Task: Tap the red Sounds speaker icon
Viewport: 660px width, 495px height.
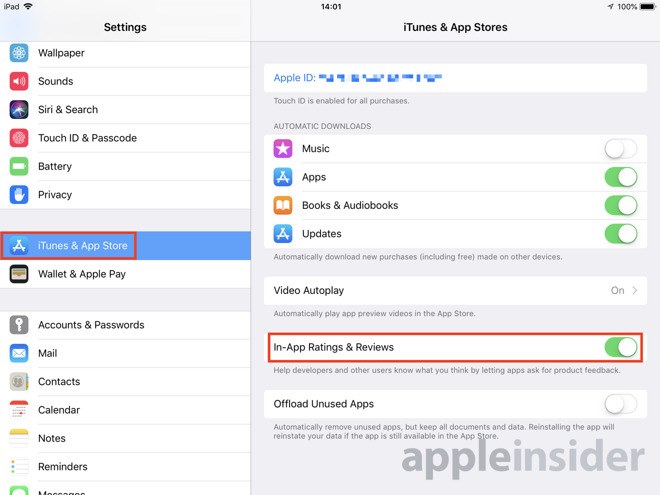Action: (x=19, y=81)
